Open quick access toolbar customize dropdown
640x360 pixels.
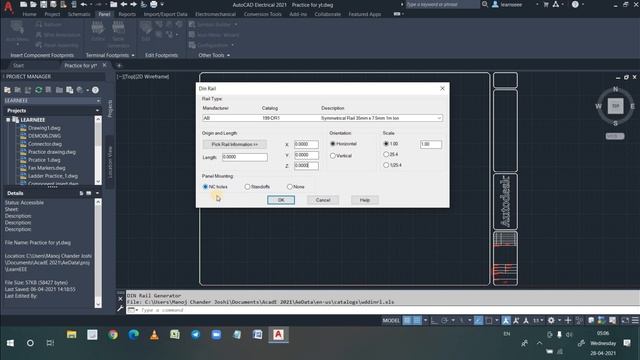coord(162,4)
